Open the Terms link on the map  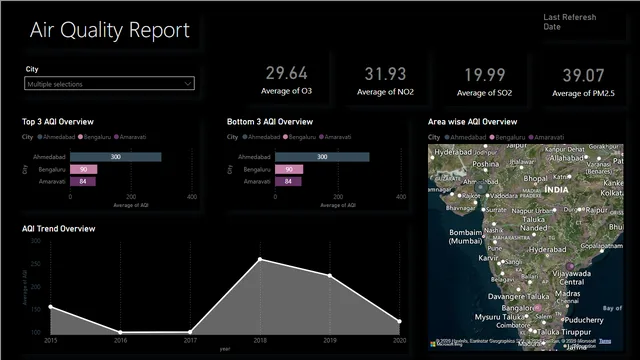[605, 341]
